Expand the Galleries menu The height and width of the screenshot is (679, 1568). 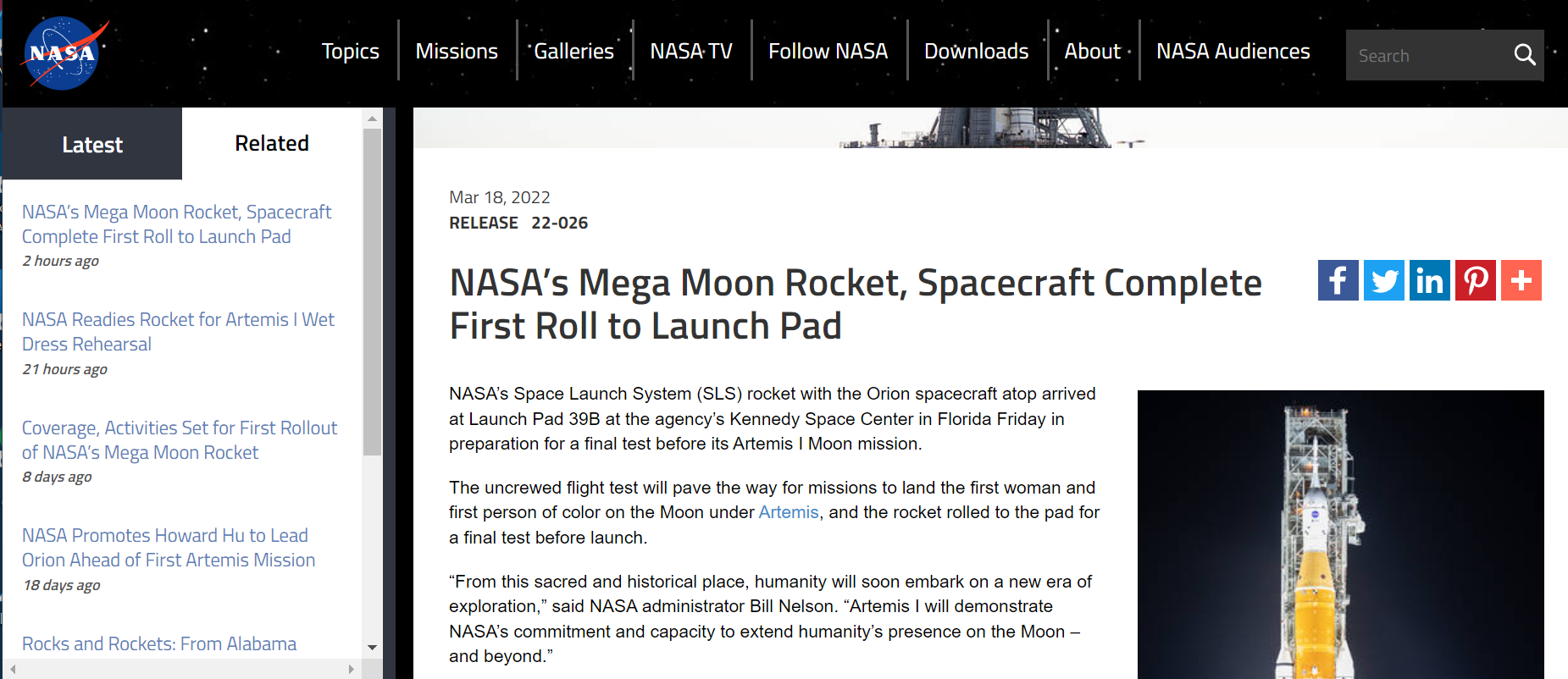(x=573, y=52)
